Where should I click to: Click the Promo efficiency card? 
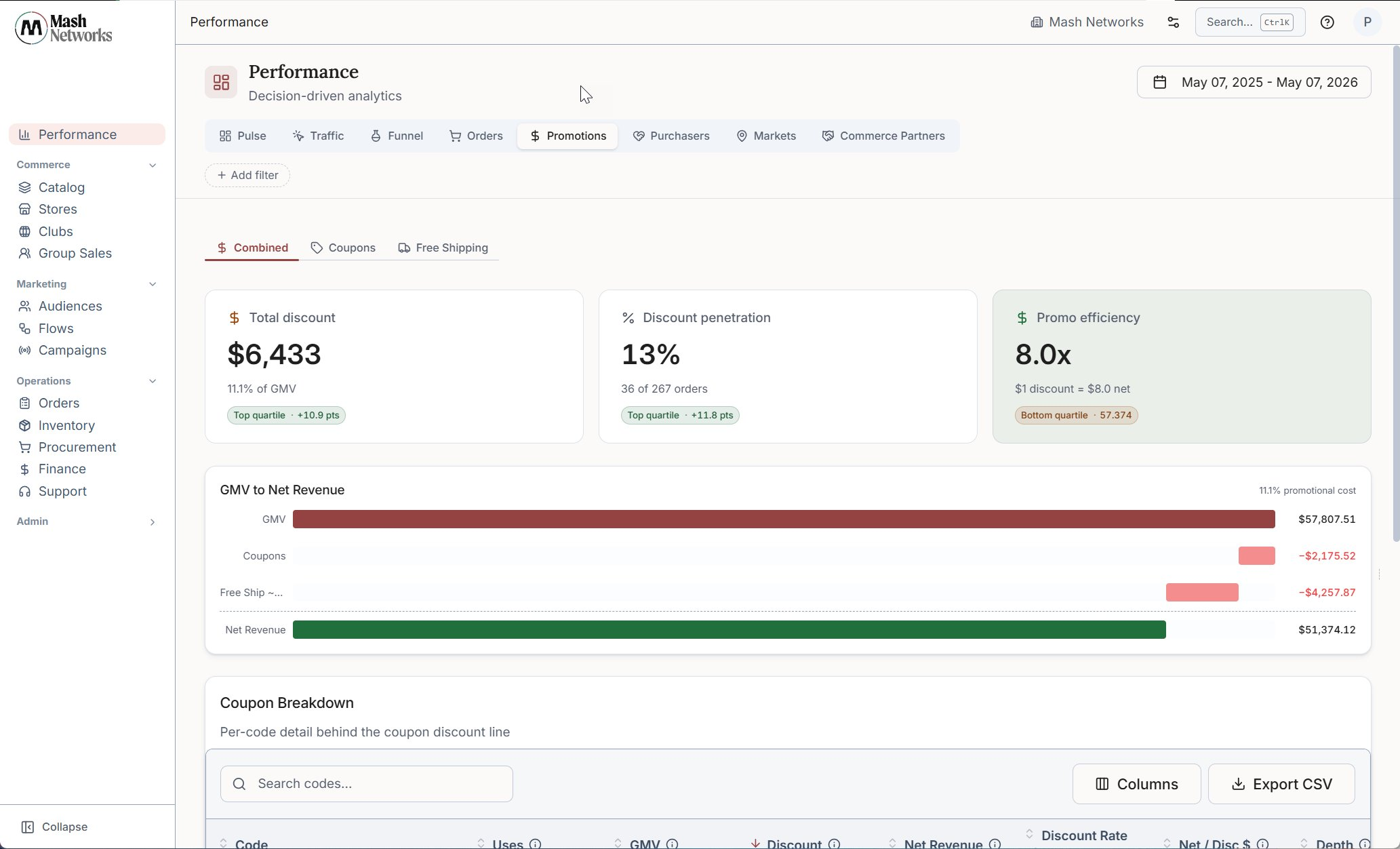(1182, 367)
